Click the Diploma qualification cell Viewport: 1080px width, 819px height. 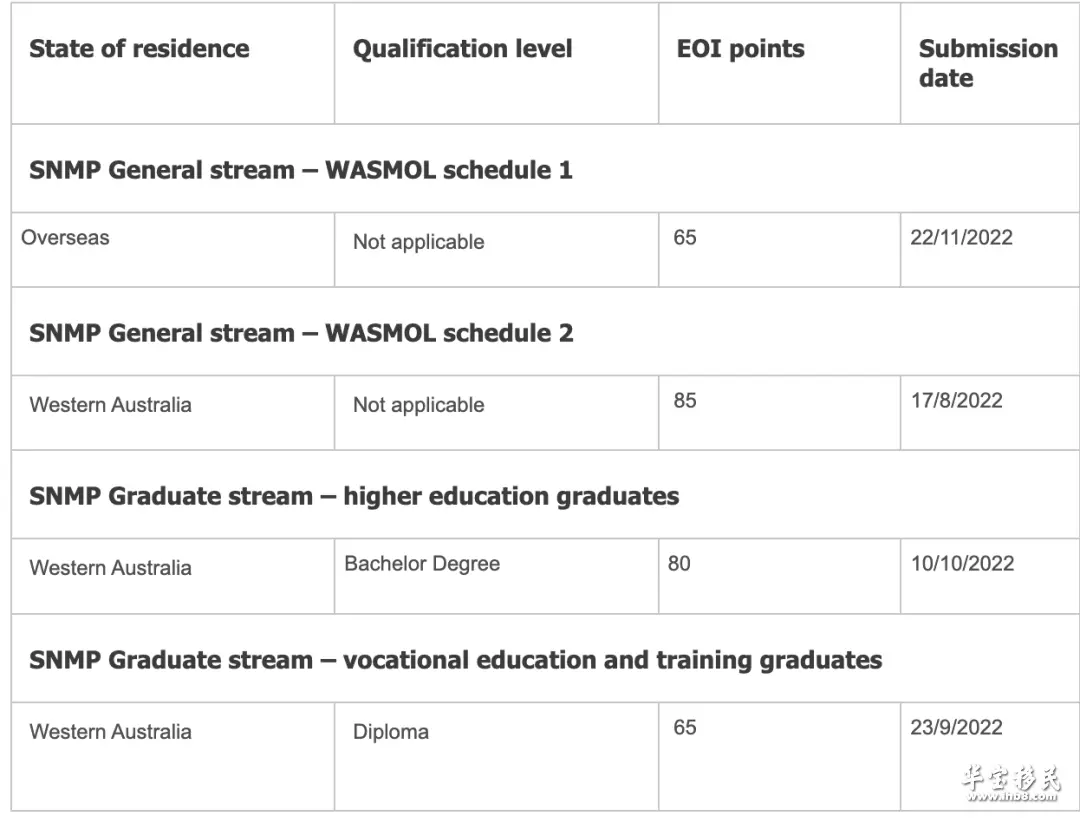391,732
